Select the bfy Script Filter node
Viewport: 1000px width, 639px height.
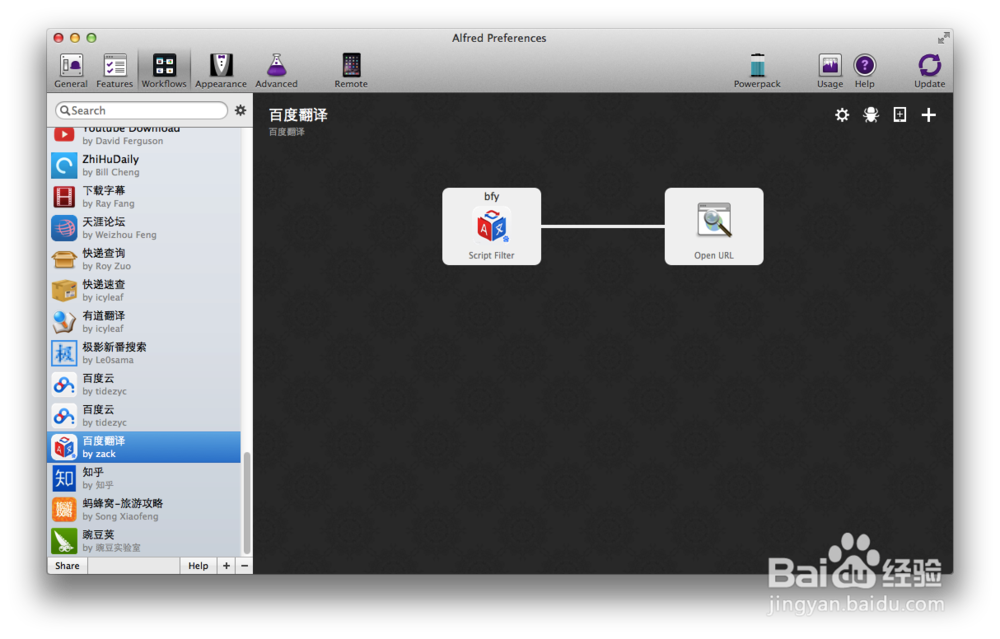click(x=491, y=226)
